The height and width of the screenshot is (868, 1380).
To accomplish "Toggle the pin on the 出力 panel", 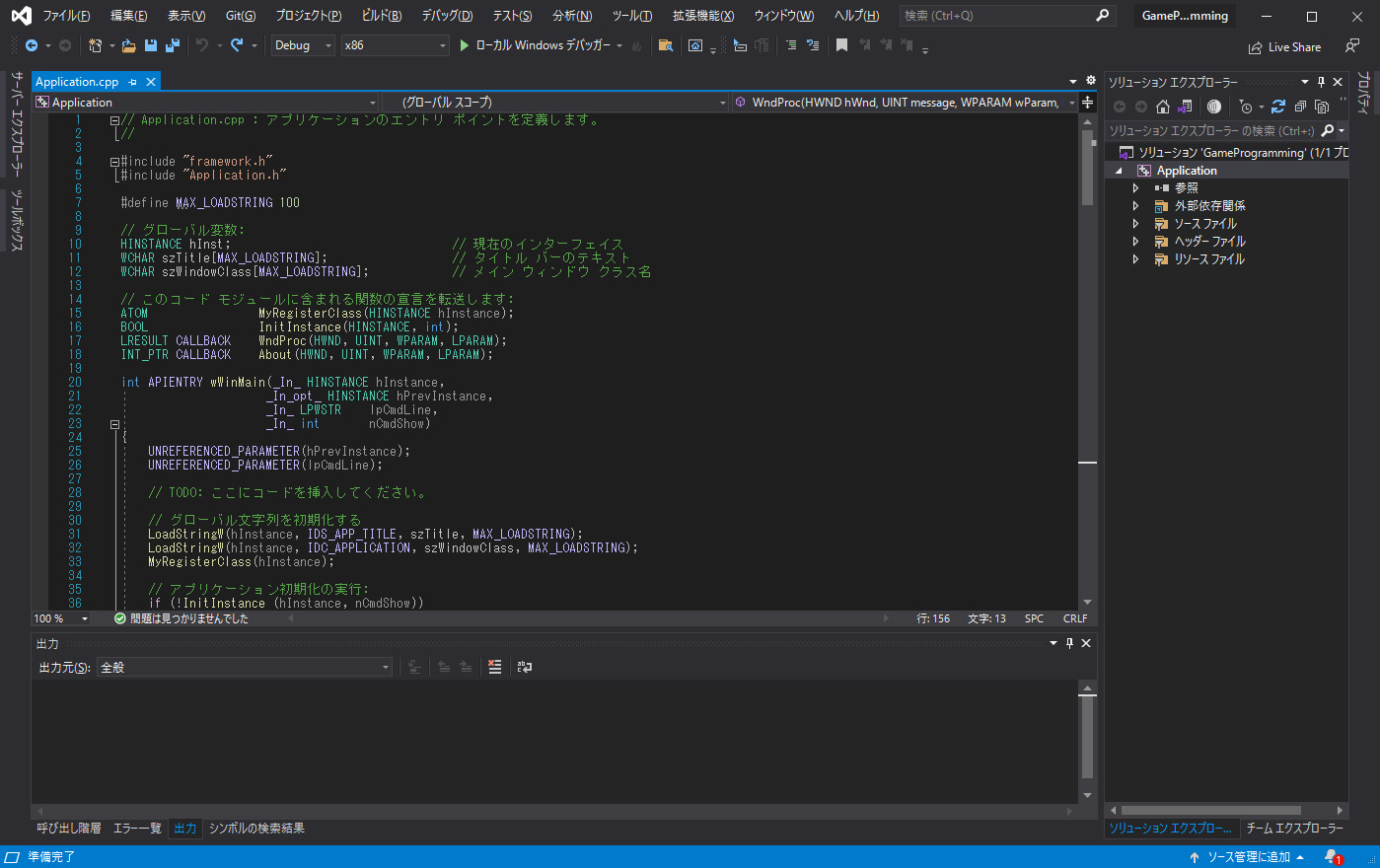I will [1068, 642].
